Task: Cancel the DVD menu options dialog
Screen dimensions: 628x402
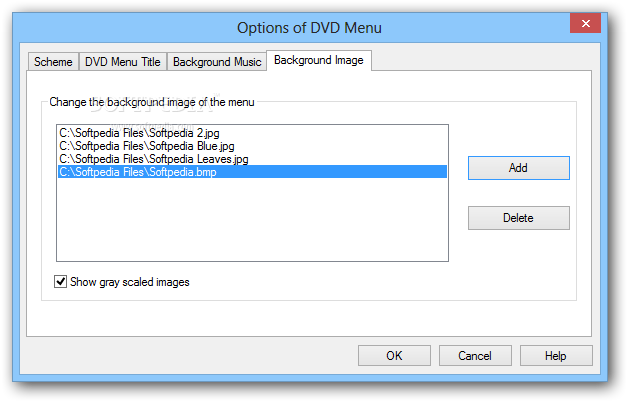Action: (475, 356)
